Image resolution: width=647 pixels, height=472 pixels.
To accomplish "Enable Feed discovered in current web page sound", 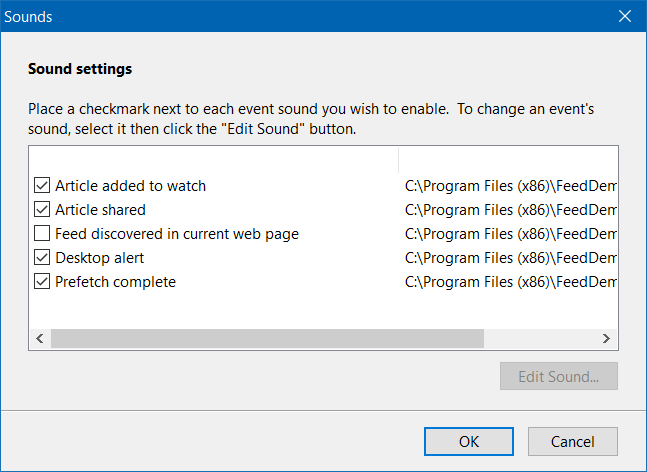I will point(42,234).
